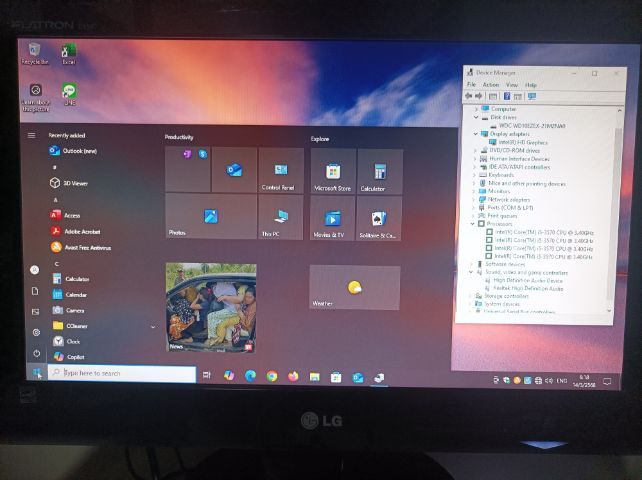Open the Action menu in Device Manager
The image size is (642, 480).
(491, 85)
